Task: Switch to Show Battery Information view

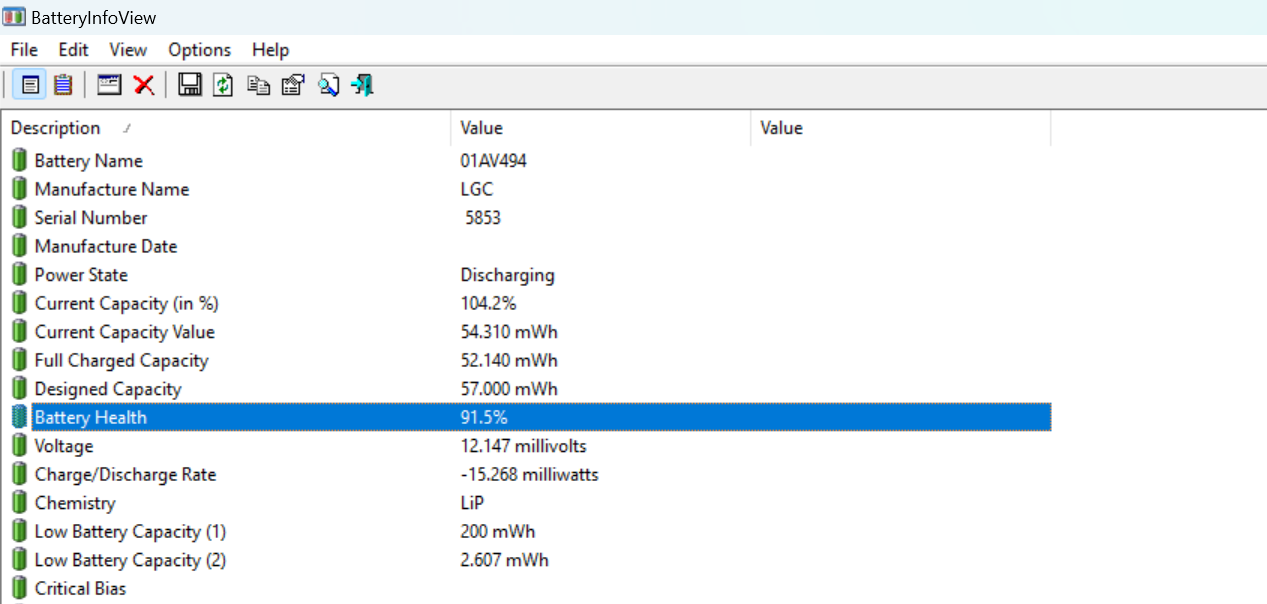Action: (30, 85)
